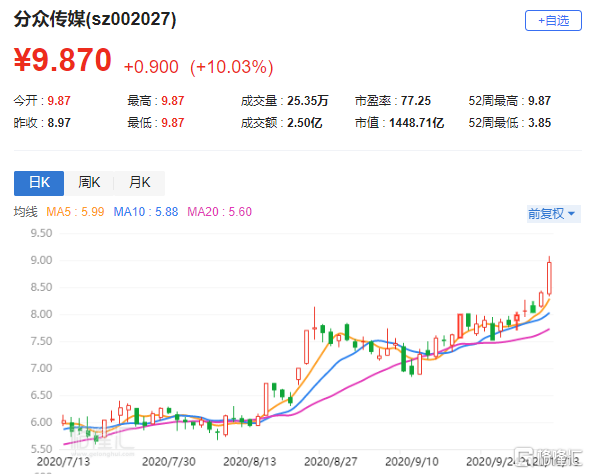Click the 52周最低 value 3.85
The height and width of the screenshot is (474, 589).
click(x=539, y=123)
